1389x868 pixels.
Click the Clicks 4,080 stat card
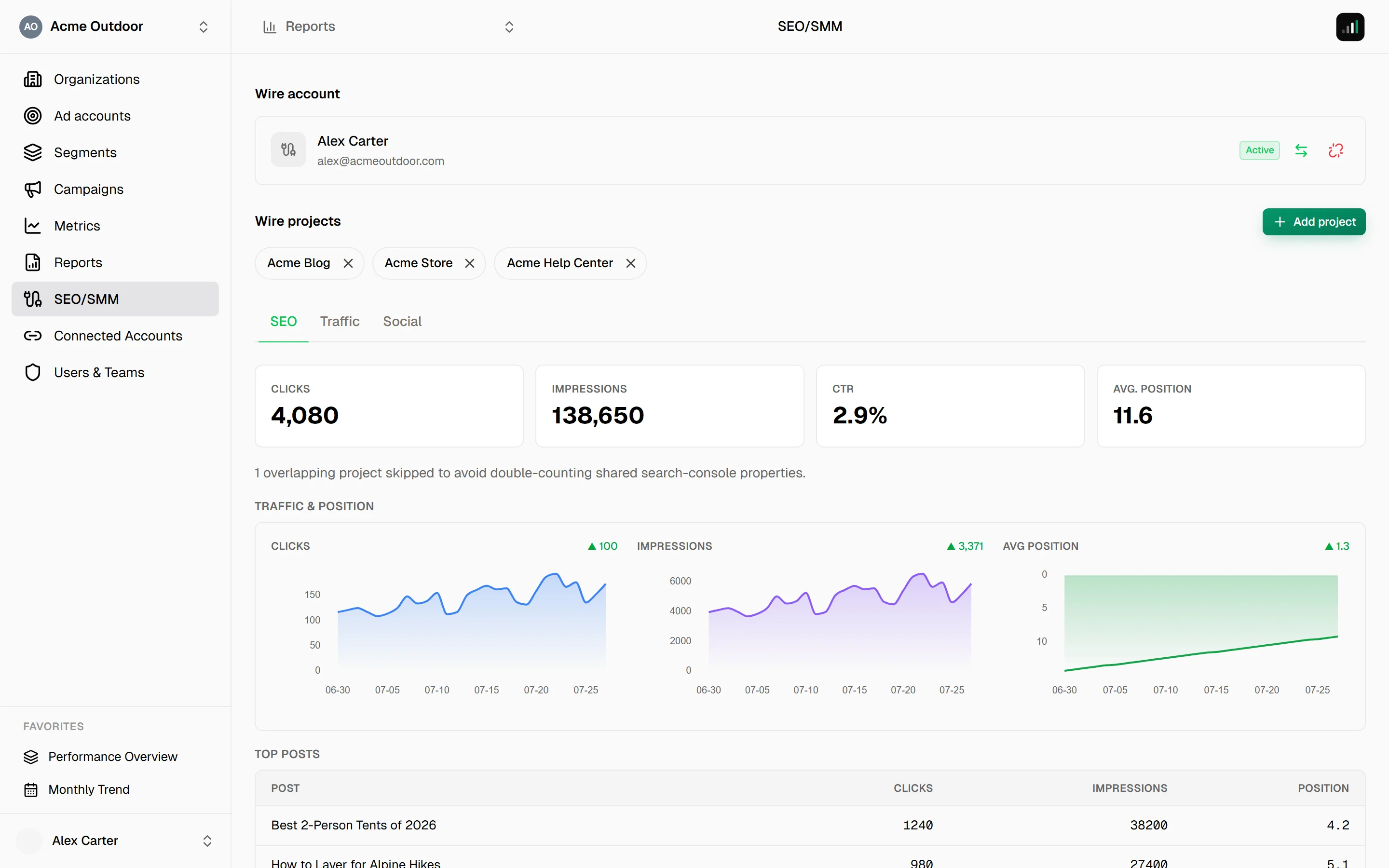389,406
